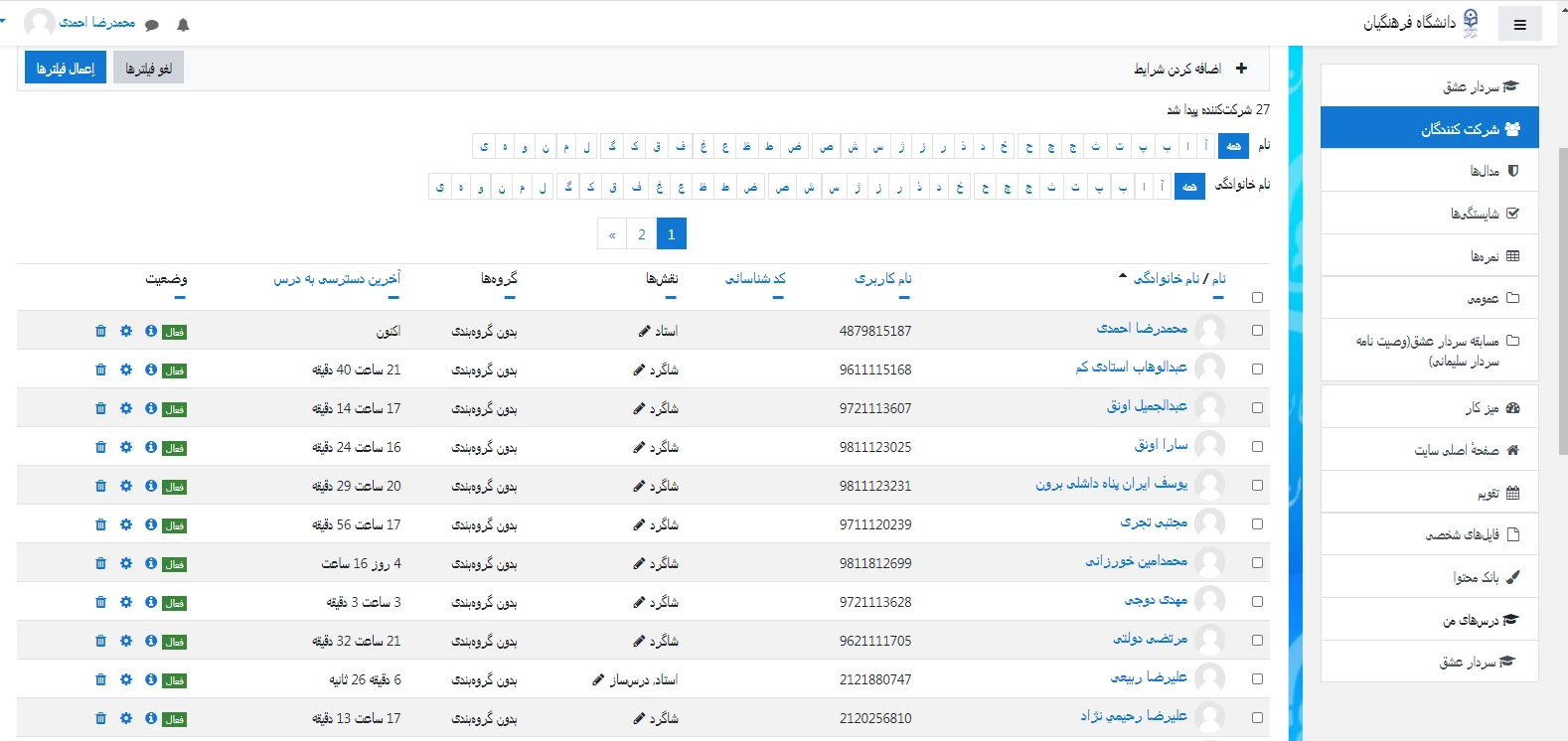This screenshot has width=1568, height=741.
Task: Open the gear settings for عبدالجمیل اونق
Action: (x=126, y=408)
